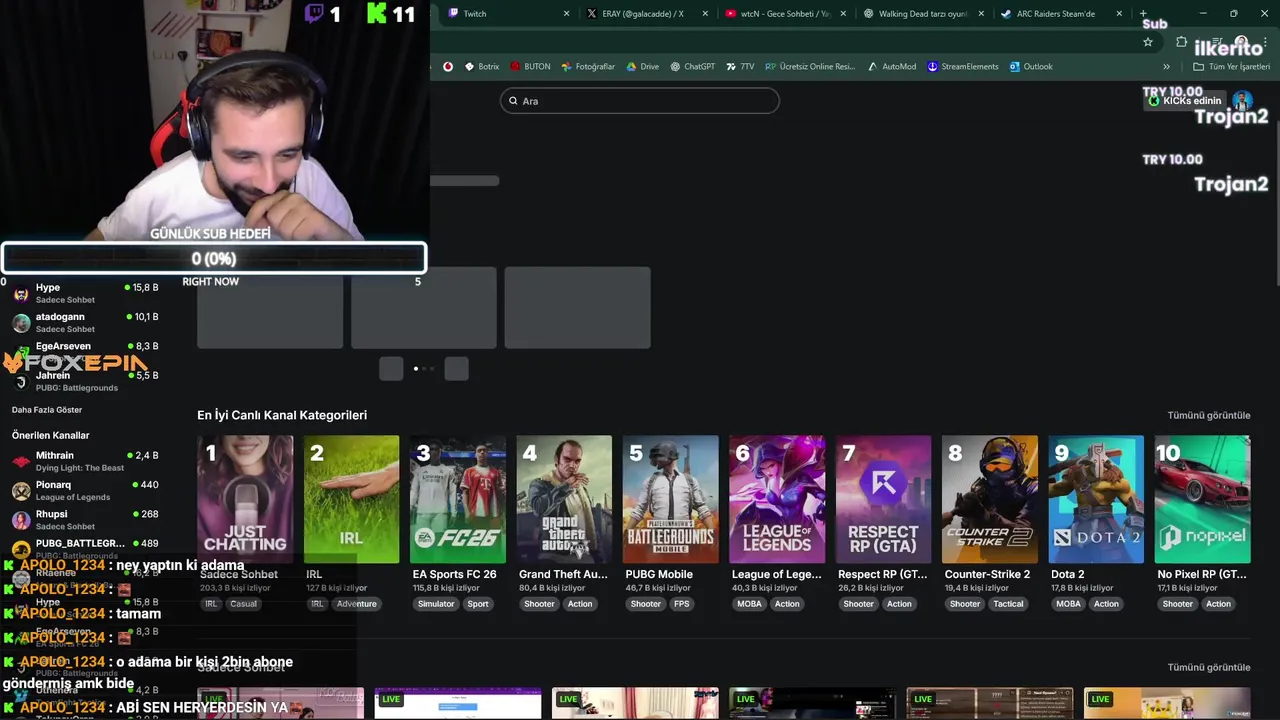The width and height of the screenshot is (1280, 720).
Task: Open the Respect RP (GTA) category thumbnail
Action: (x=883, y=499)
